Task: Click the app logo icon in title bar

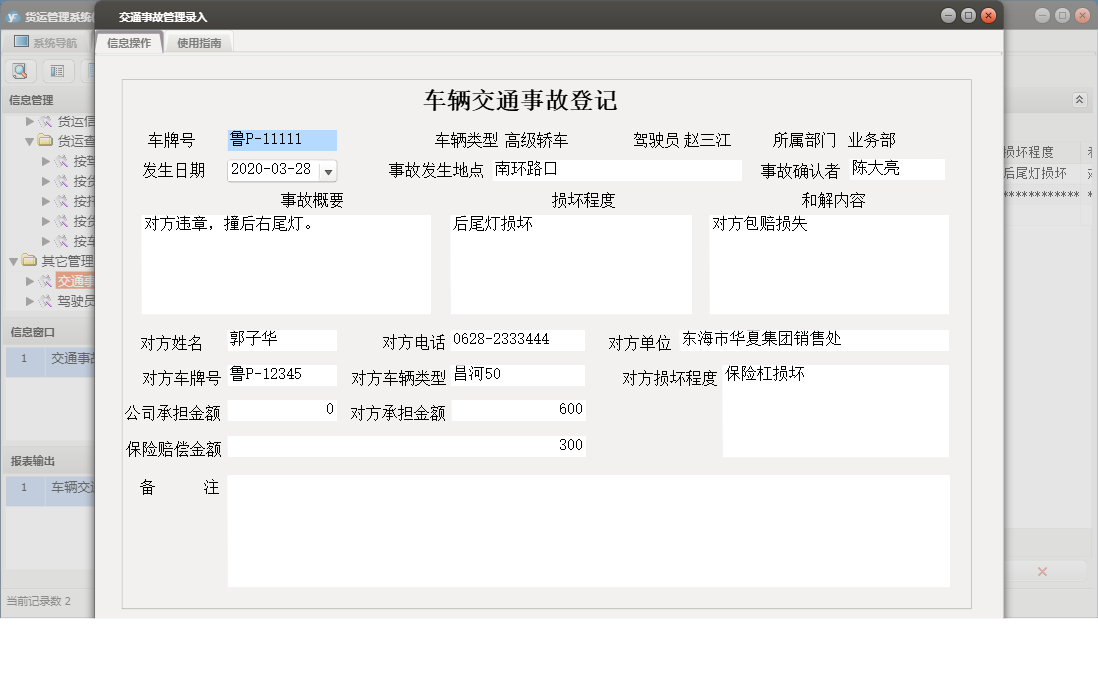Action: [x=13, y=16]
